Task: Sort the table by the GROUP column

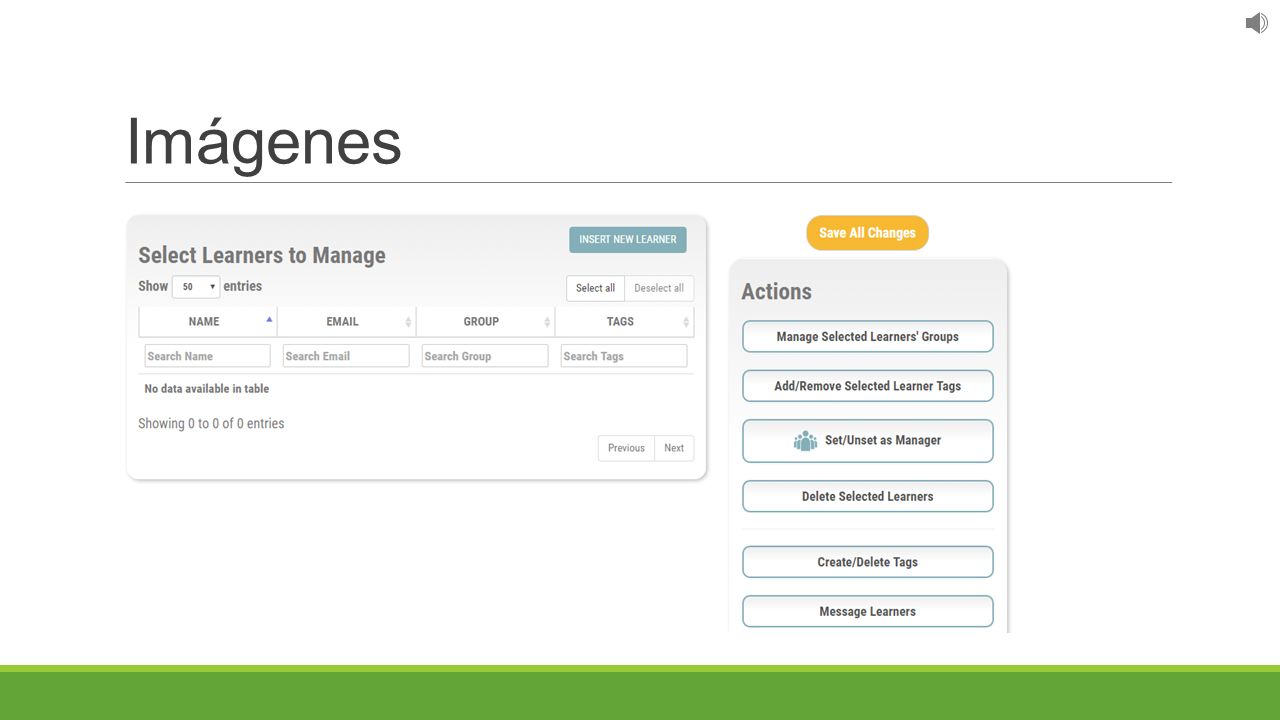Action: pos(485,321)
